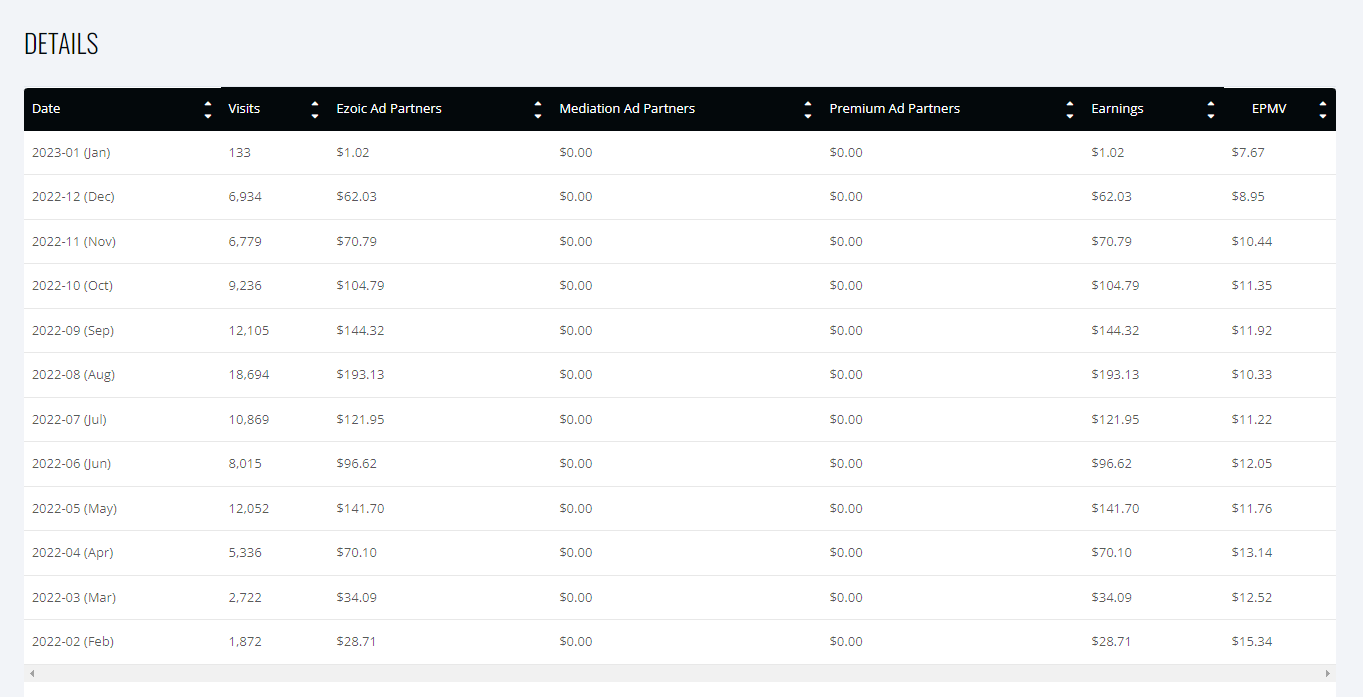Click the Ezoic Ad Partners header label
The height and width of the screenshot is (697, 1363).
[389, 109]
